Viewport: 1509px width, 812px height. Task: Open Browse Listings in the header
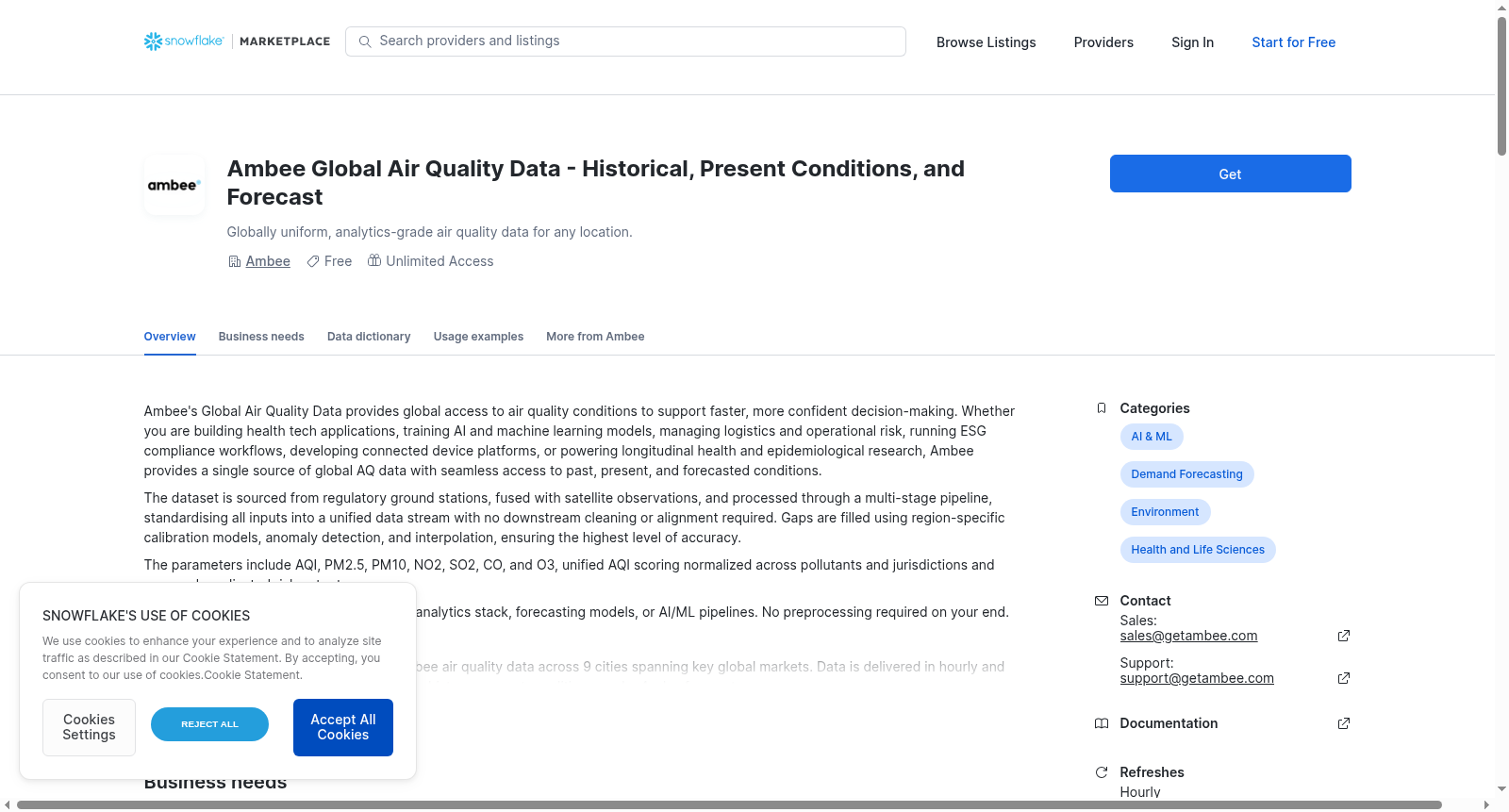987,42
